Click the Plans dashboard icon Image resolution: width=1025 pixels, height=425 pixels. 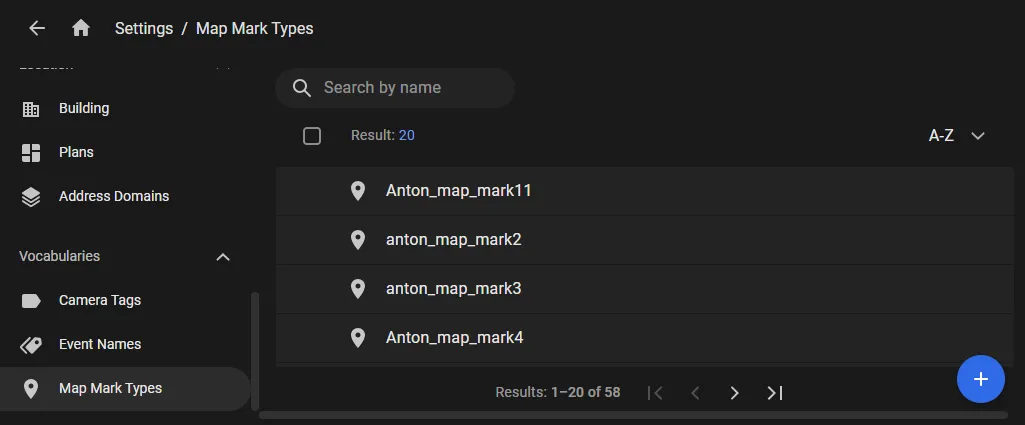pyautogui.click(x=31, y=152)
